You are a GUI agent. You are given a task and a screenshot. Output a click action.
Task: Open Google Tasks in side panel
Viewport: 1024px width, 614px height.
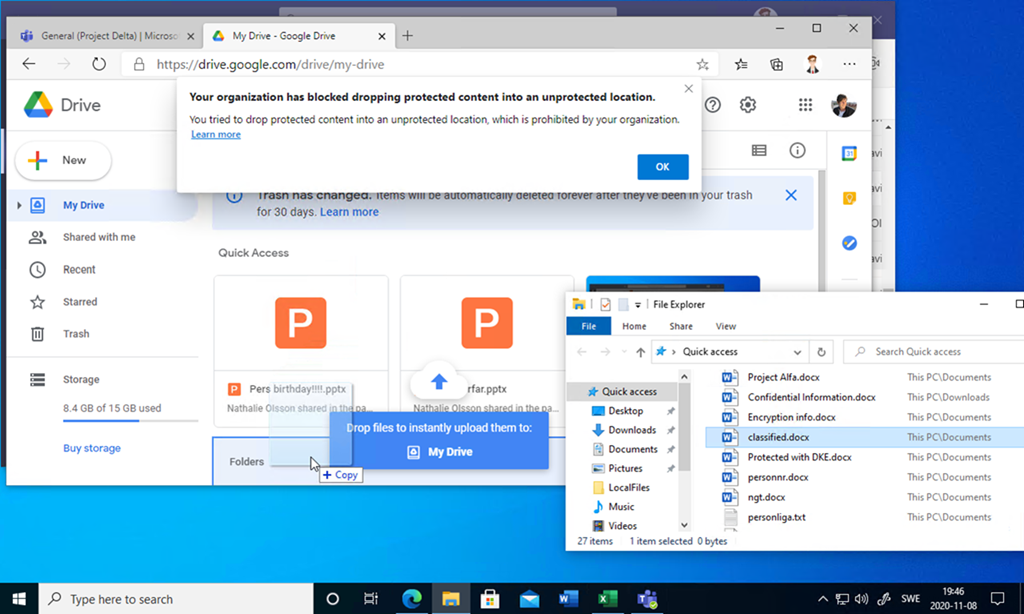849,243
